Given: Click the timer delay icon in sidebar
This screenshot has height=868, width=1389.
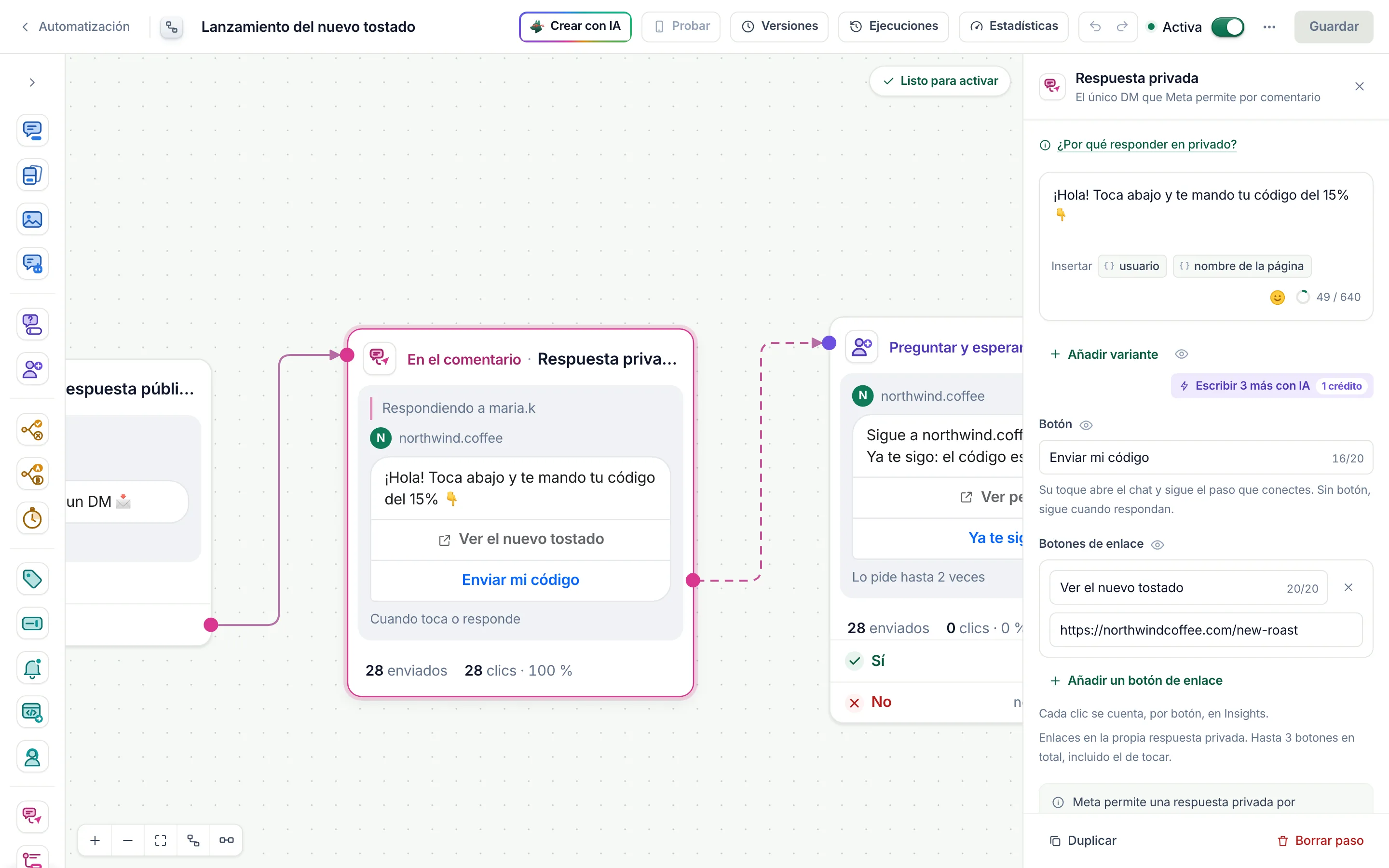Looking at the screenshot, I should (x=32, y=518).
